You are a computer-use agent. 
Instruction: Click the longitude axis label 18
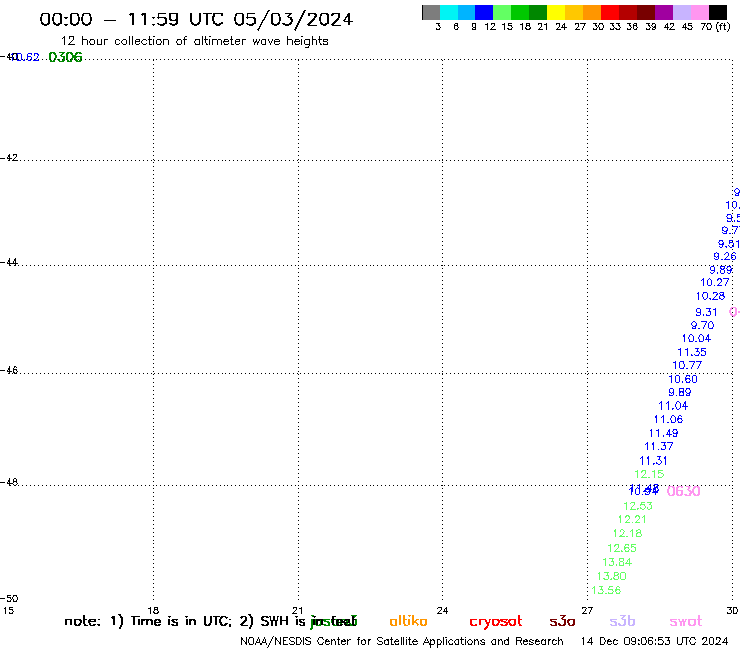[x=153, y=611]
